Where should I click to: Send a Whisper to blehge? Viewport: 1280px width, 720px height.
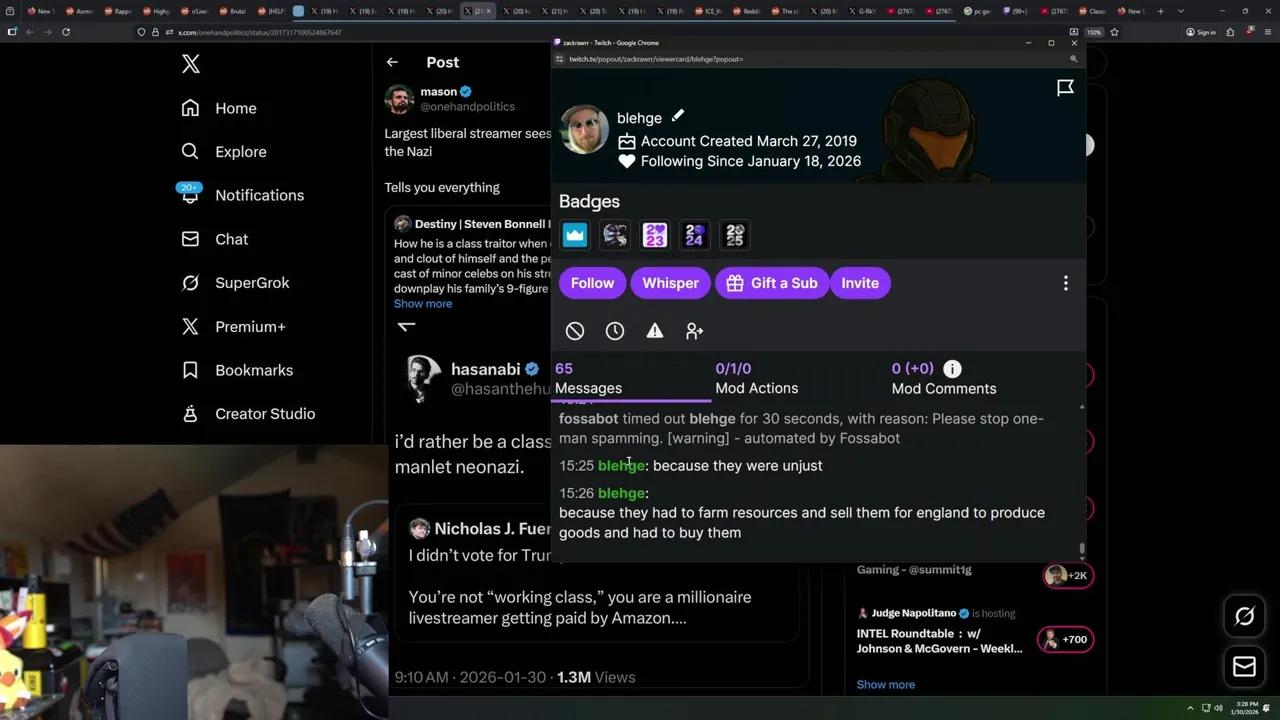click(x=670, y=283)
